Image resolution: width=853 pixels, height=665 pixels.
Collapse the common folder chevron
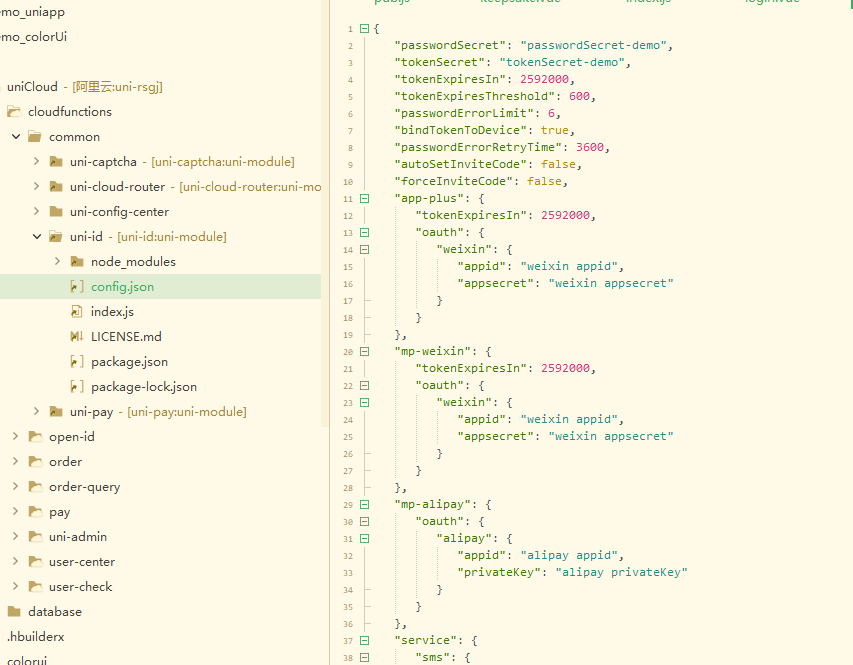[15, 137]
